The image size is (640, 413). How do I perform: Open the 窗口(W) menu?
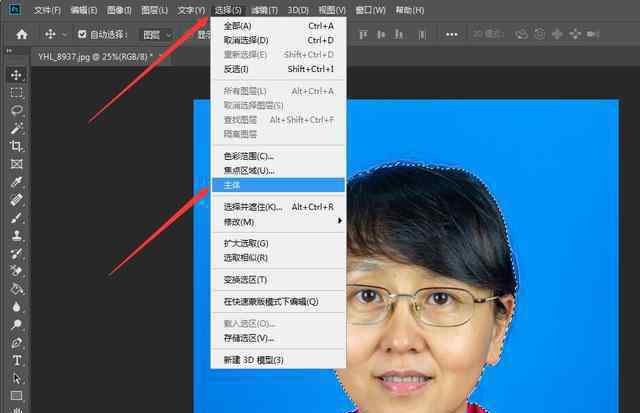coord(370,10)
